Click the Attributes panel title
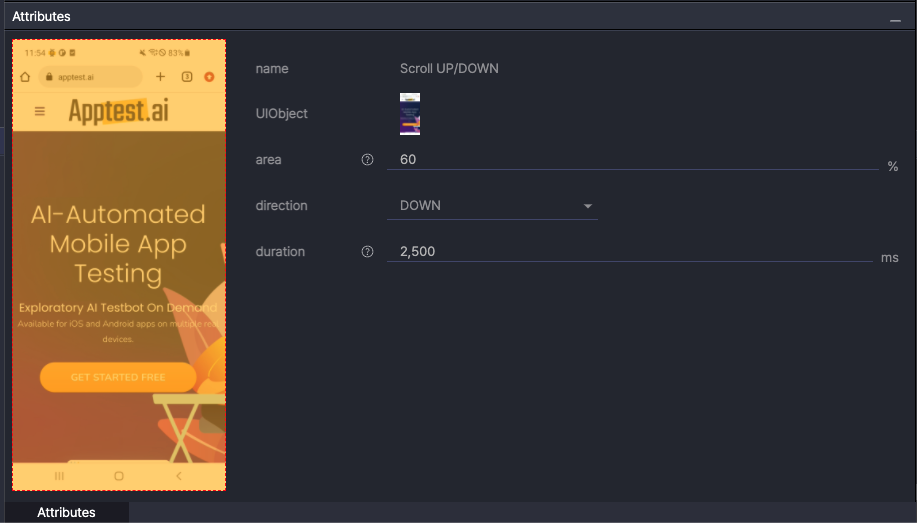 coord(42,16)
